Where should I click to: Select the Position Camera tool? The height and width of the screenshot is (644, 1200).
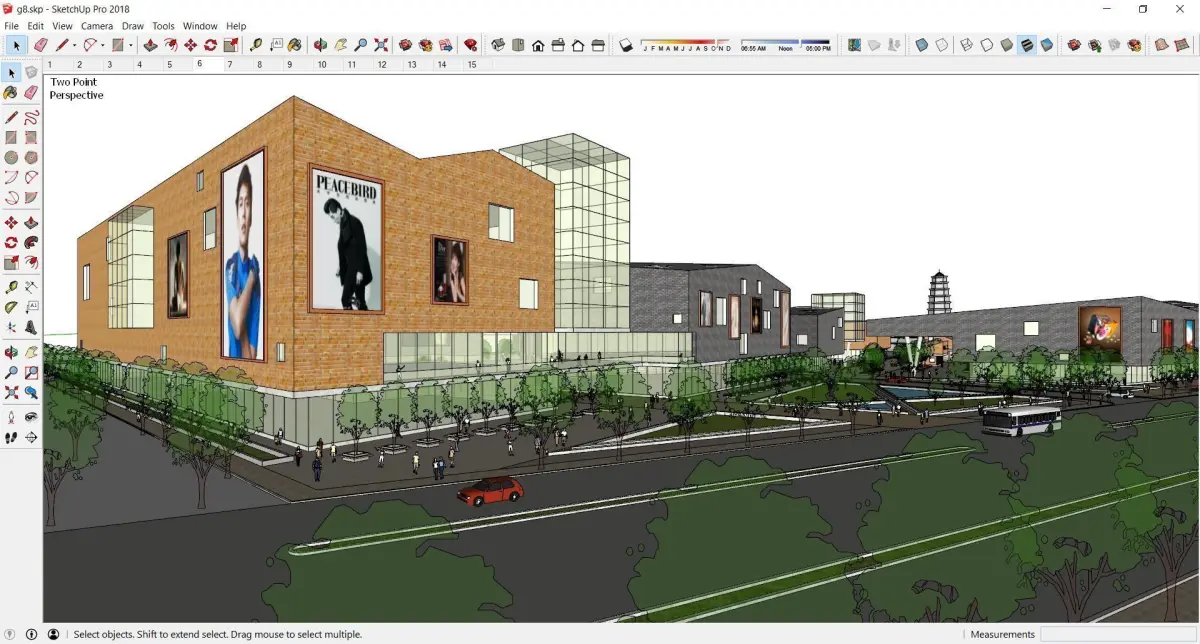tap(11, 416)
